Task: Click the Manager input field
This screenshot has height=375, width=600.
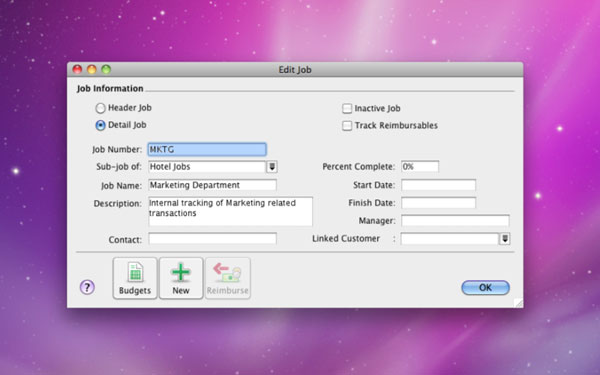Action: 455,221
